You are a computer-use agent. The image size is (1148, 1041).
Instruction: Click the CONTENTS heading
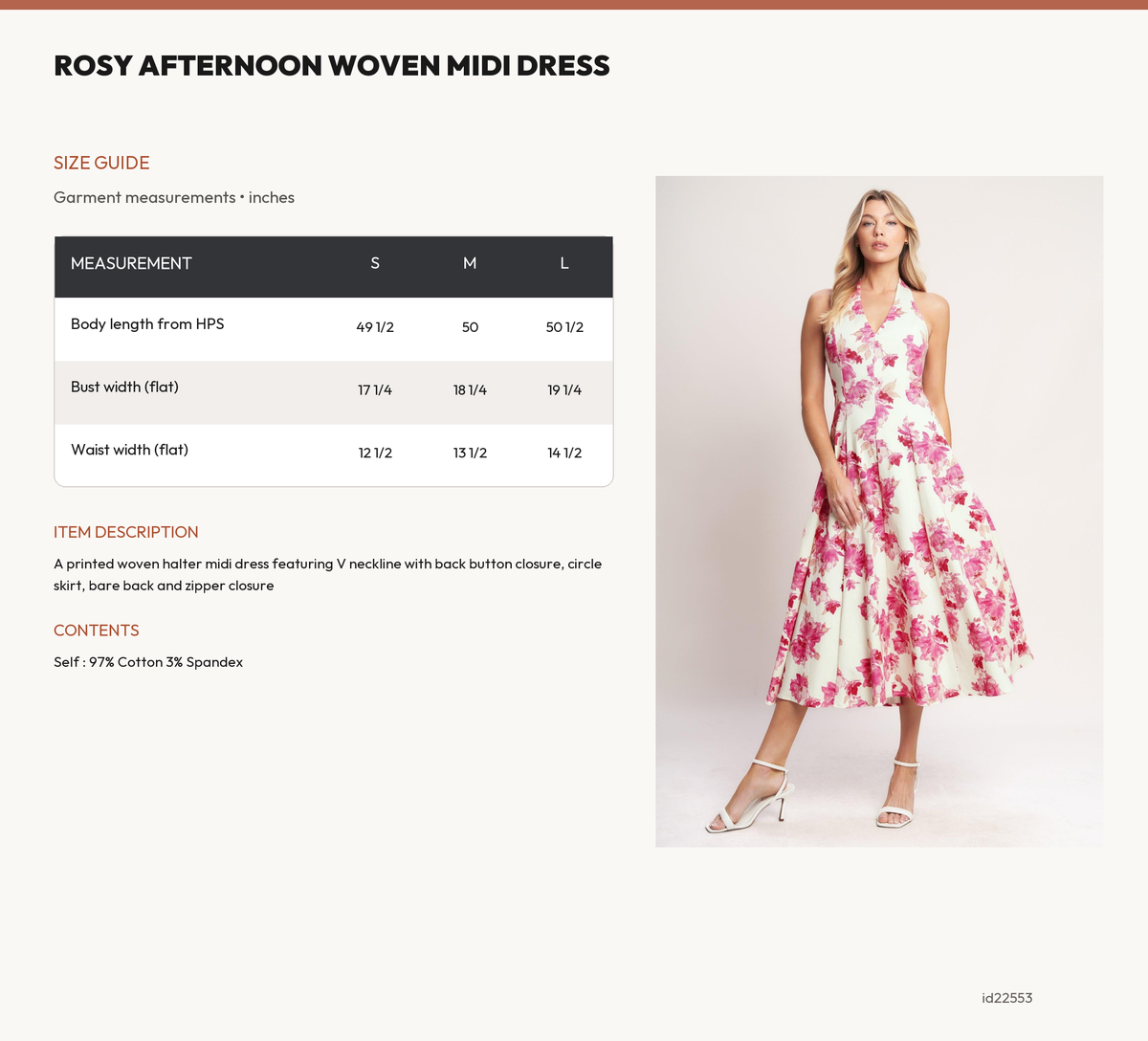click(x=97, y=631)
